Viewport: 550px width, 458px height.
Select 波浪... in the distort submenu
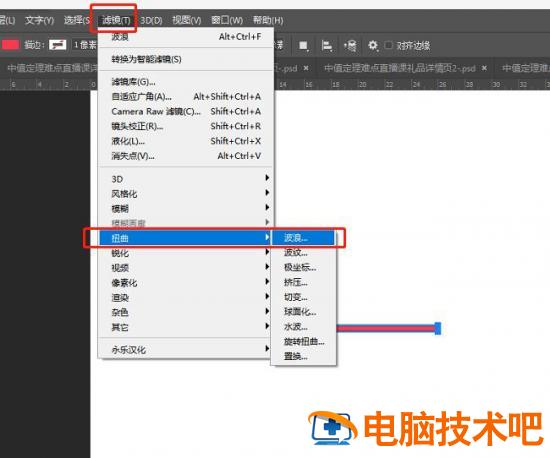coord(304,238)
